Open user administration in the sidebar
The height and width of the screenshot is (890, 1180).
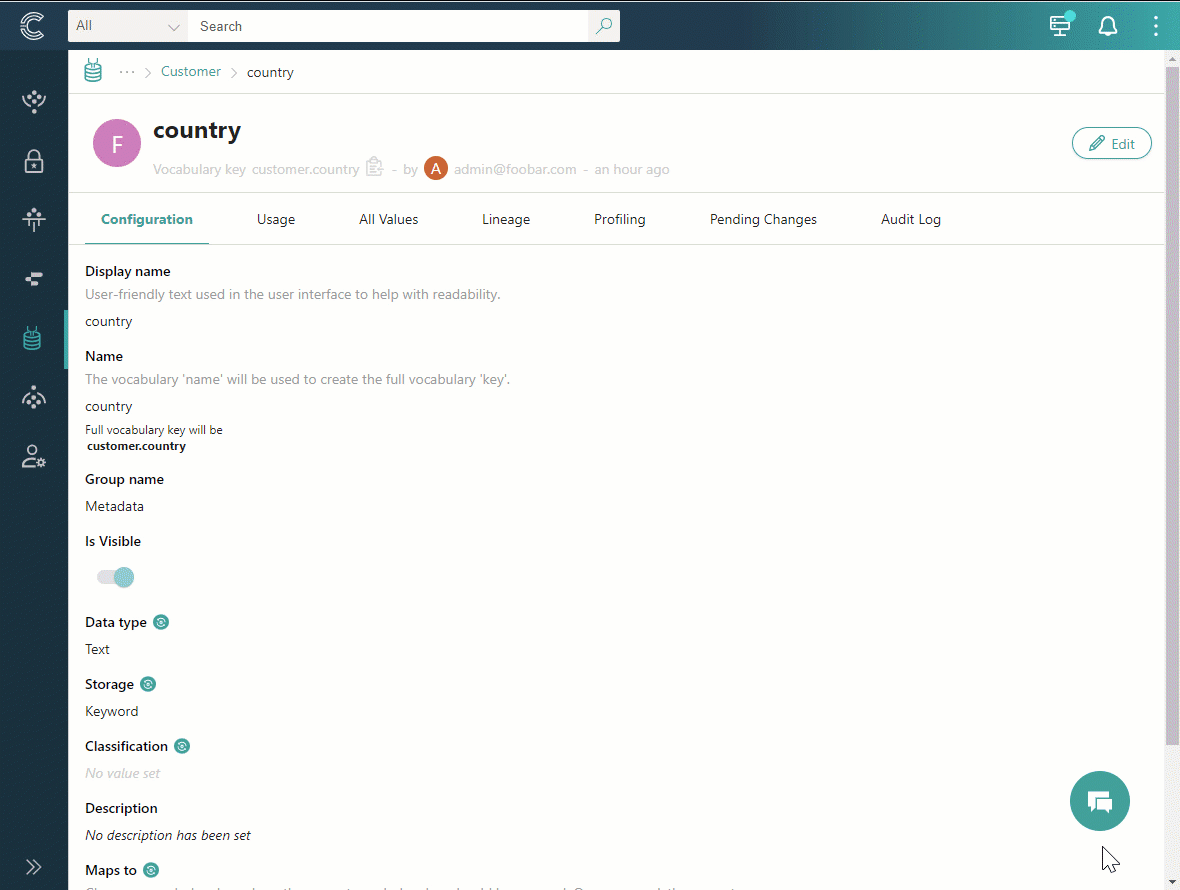(33, 457)
